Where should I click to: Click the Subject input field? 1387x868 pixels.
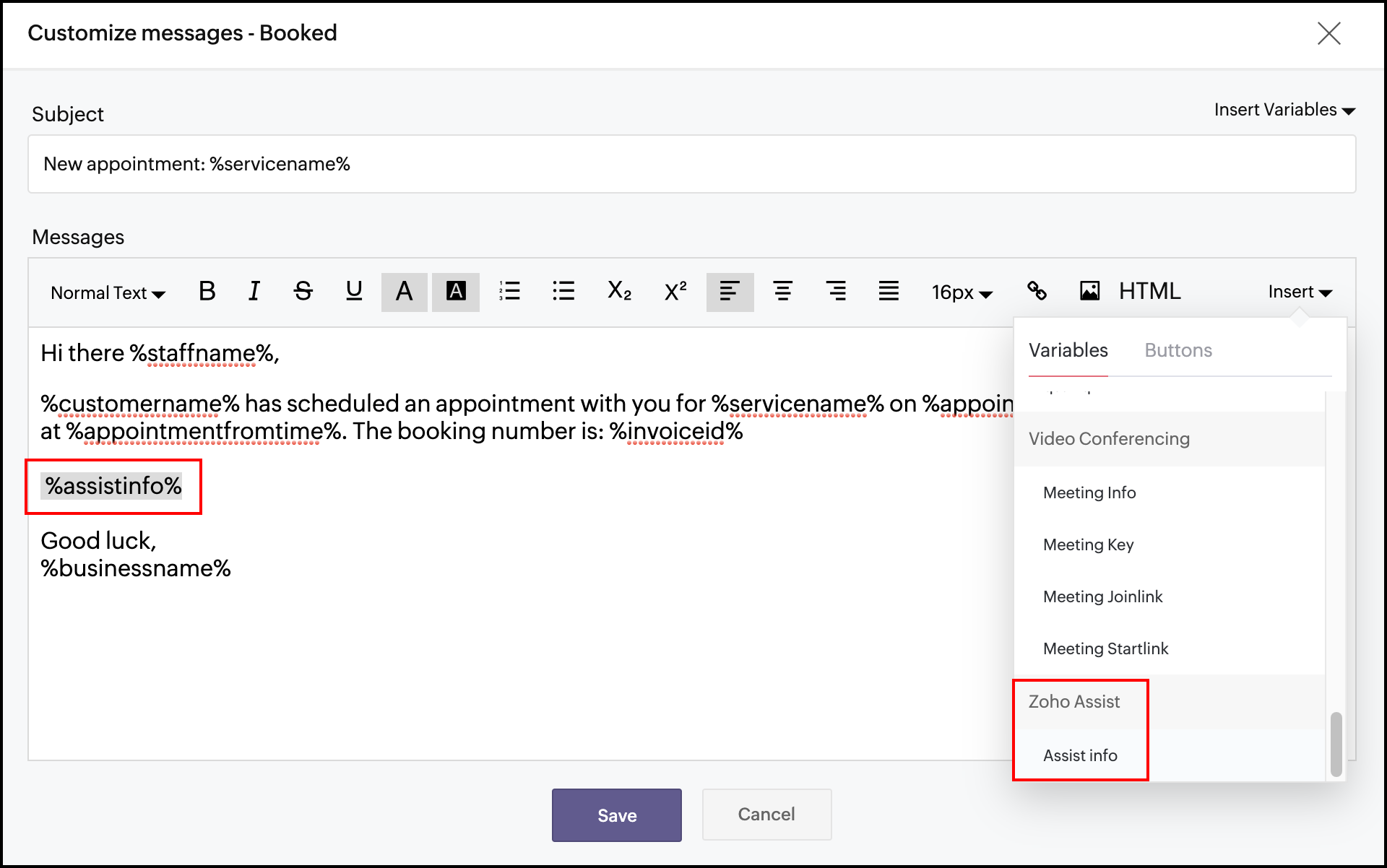691,165
